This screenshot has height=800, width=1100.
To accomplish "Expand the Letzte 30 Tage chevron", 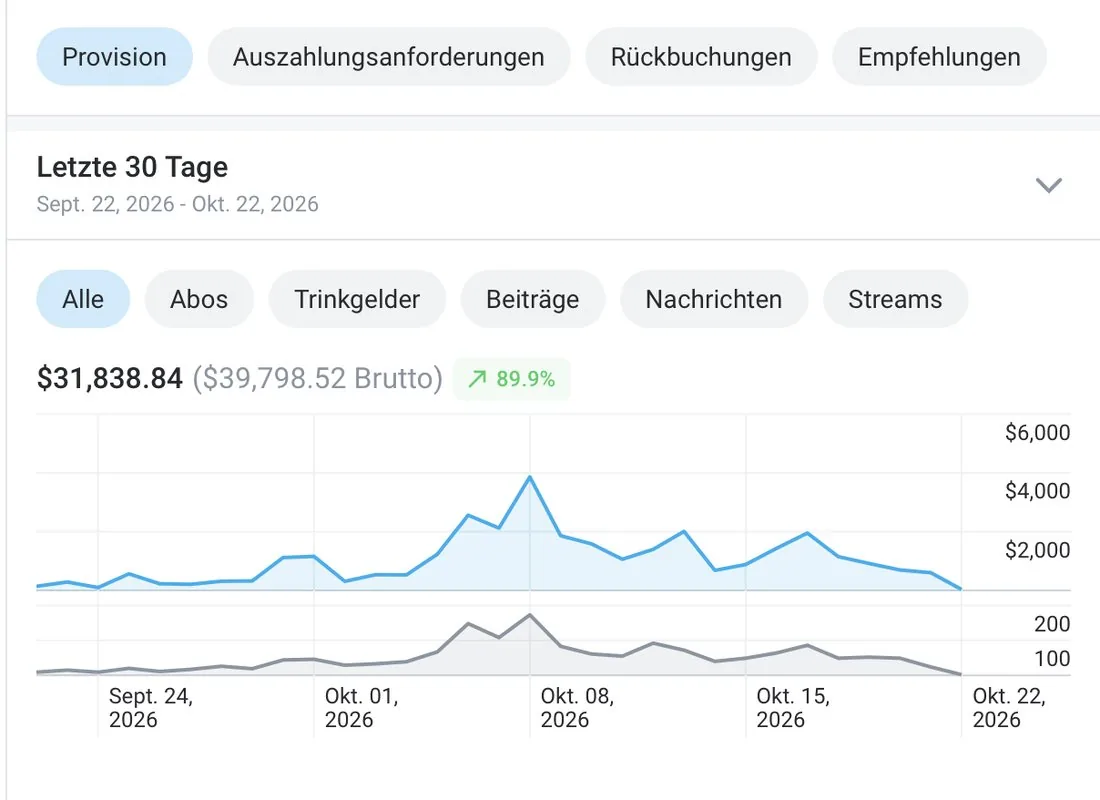I will pos(1049,185).
